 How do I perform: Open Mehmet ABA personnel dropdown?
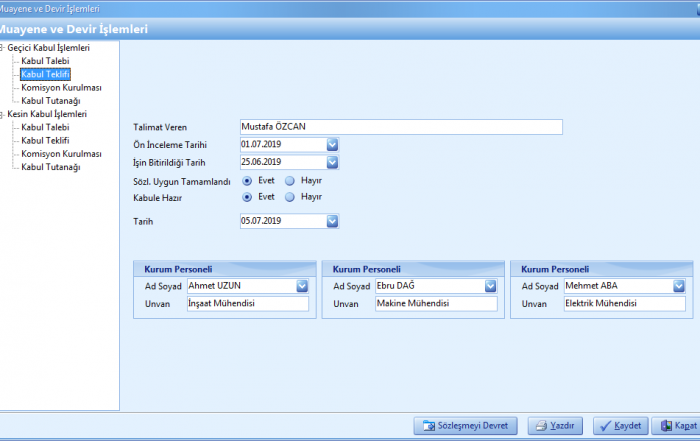coord(679,286)
